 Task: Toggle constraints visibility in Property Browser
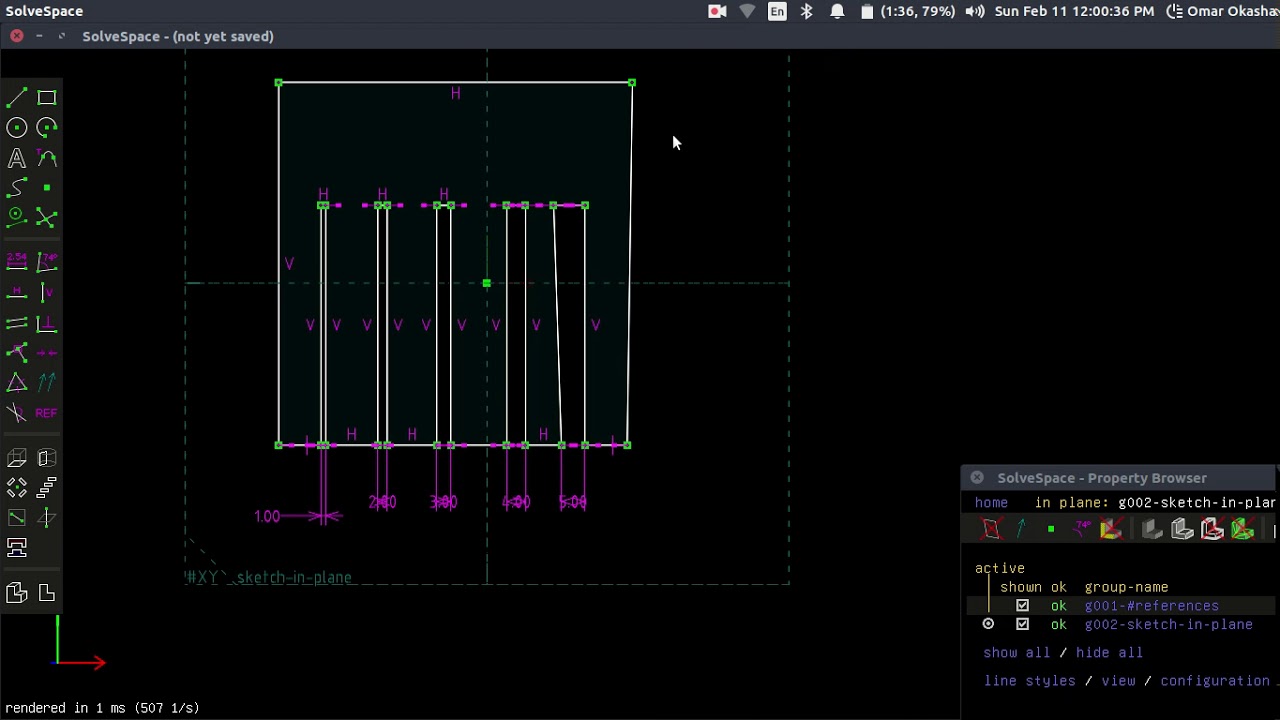coord(1082,530)
